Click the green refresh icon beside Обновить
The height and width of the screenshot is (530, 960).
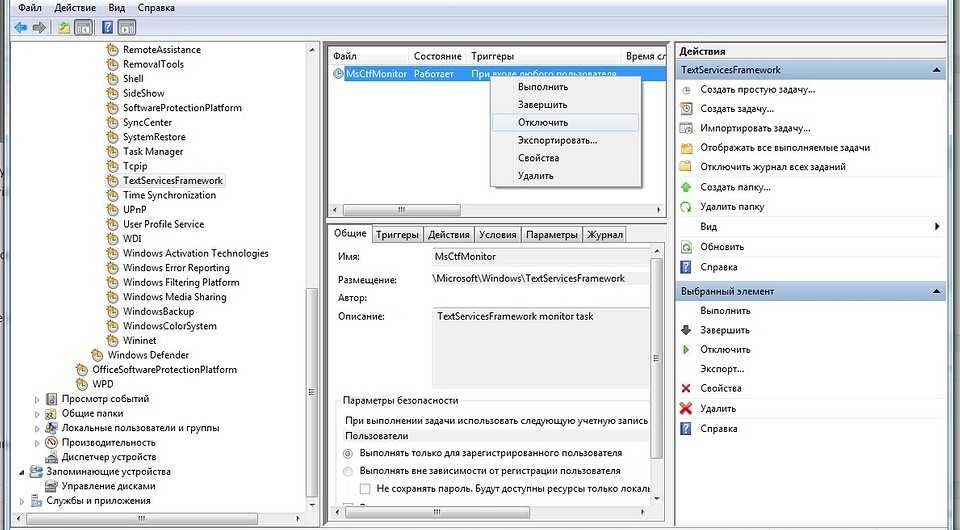click(686, 247)
